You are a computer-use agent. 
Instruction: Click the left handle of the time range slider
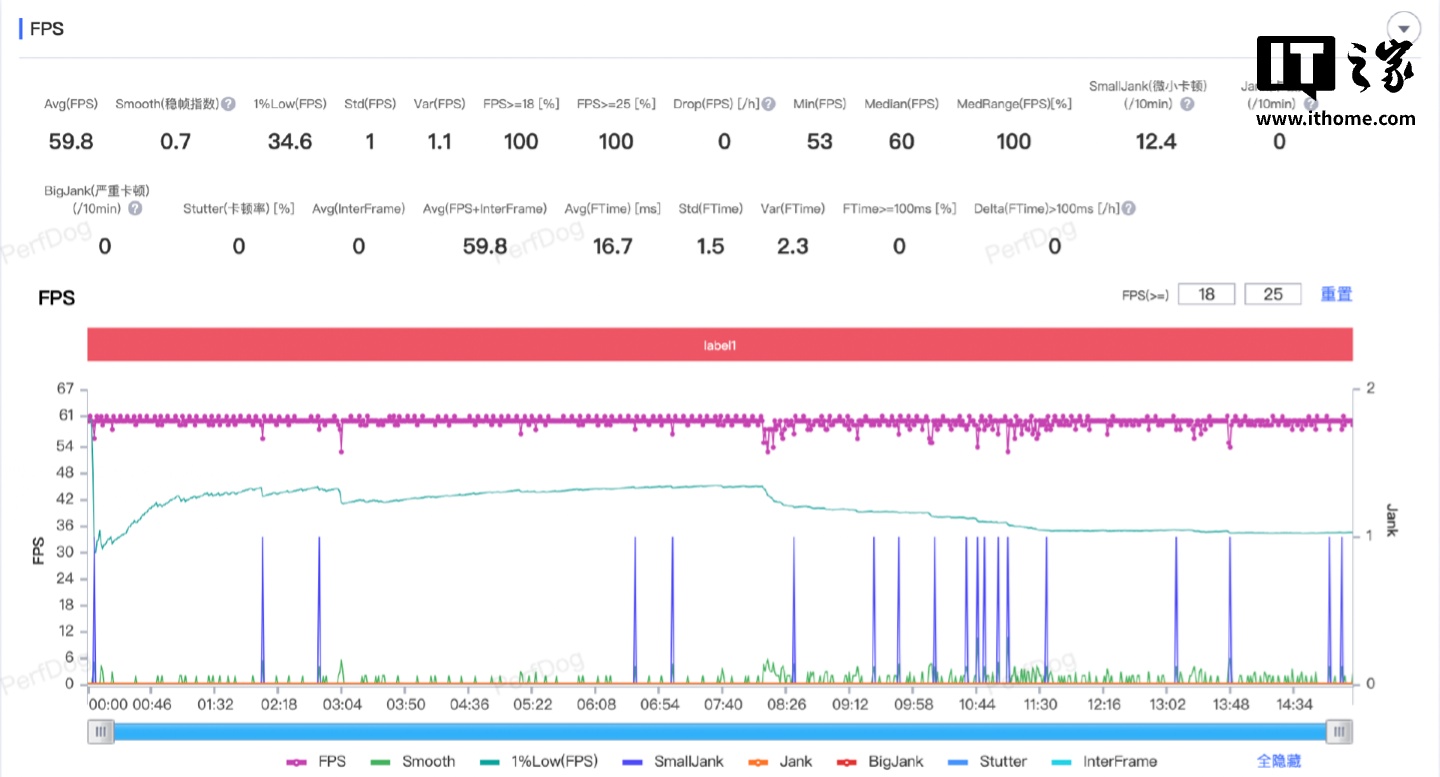tap(100, 732)
